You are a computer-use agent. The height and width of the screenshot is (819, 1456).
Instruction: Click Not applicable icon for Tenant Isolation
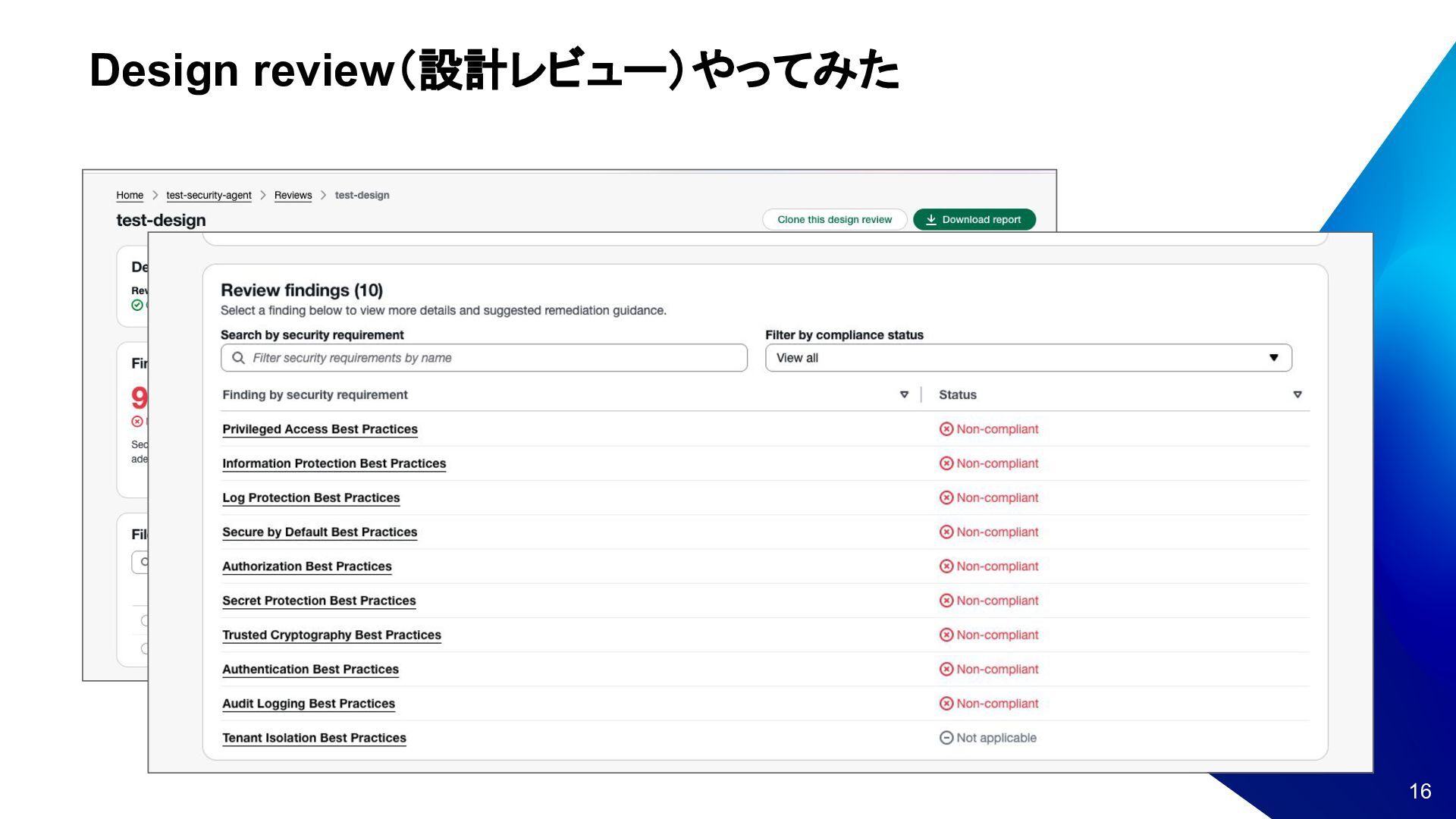tap(946, 738)
